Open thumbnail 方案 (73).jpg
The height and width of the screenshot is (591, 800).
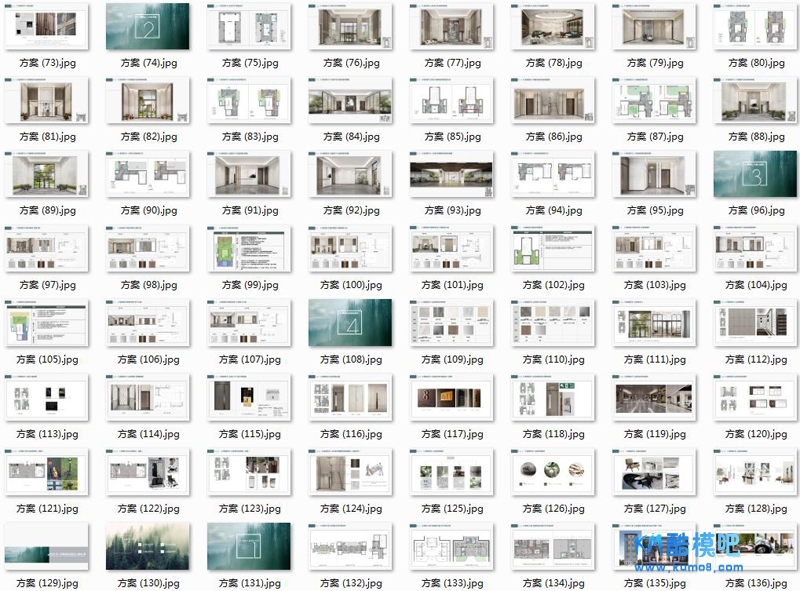click(47, 27)
